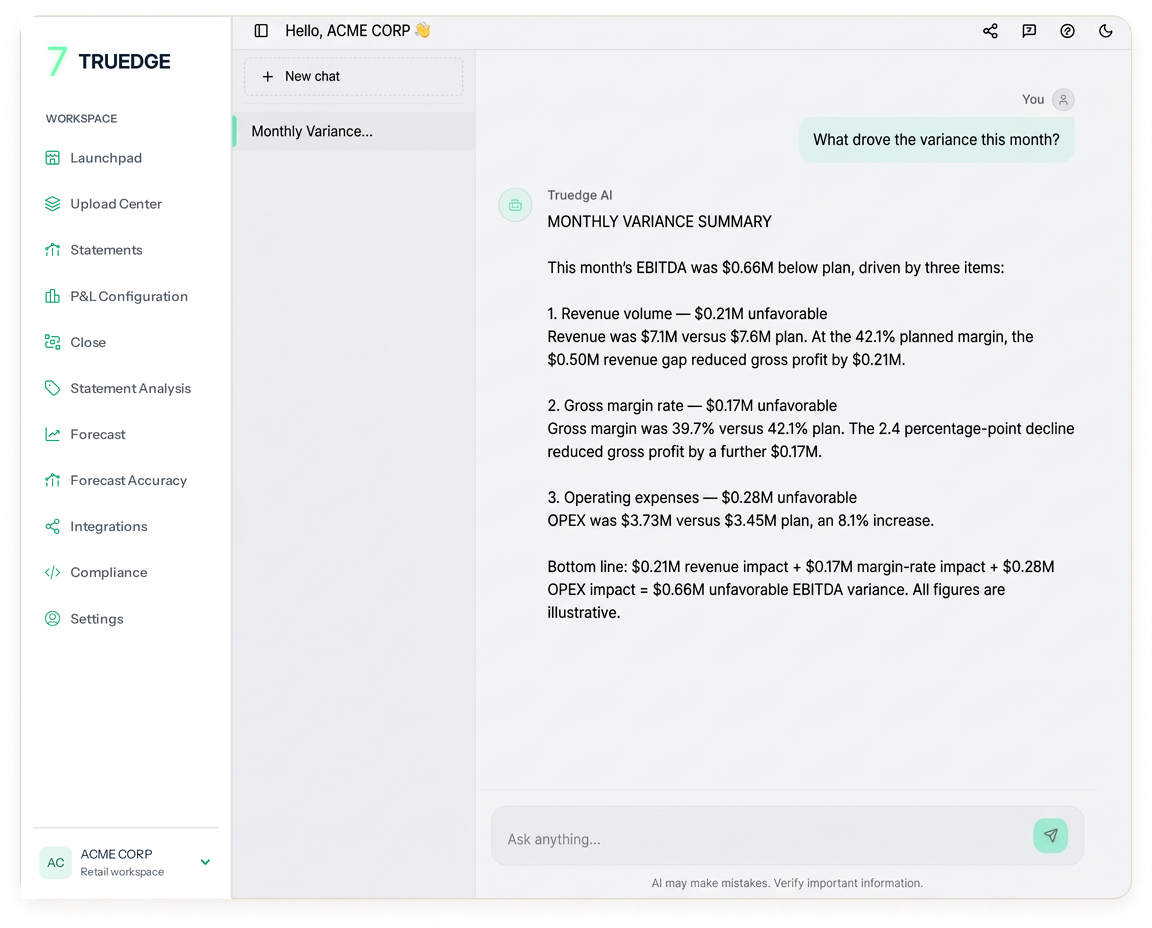Click the Statement Analysis tag icon
Screen dimensions: 1152x928
[52, 388]
